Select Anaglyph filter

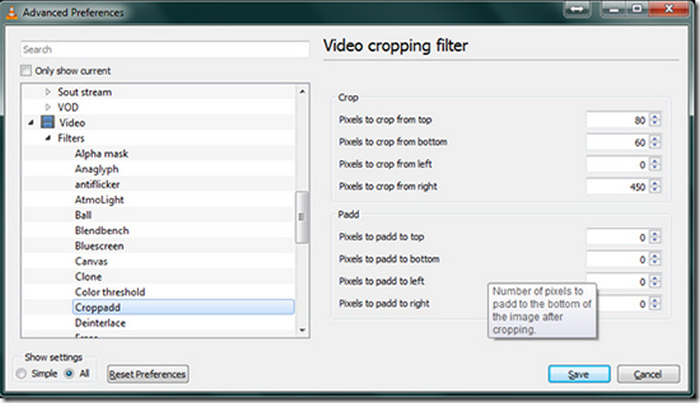tap(96, 169)
